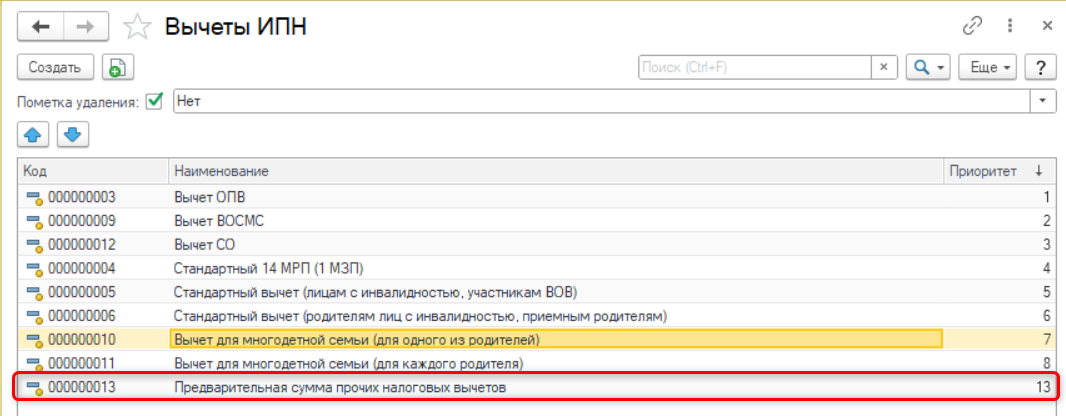This screenshot has height=416, width=1066.
Task: Select row Стандартный 14 МРП (1 МЗП)
Action: click(538, 268)
